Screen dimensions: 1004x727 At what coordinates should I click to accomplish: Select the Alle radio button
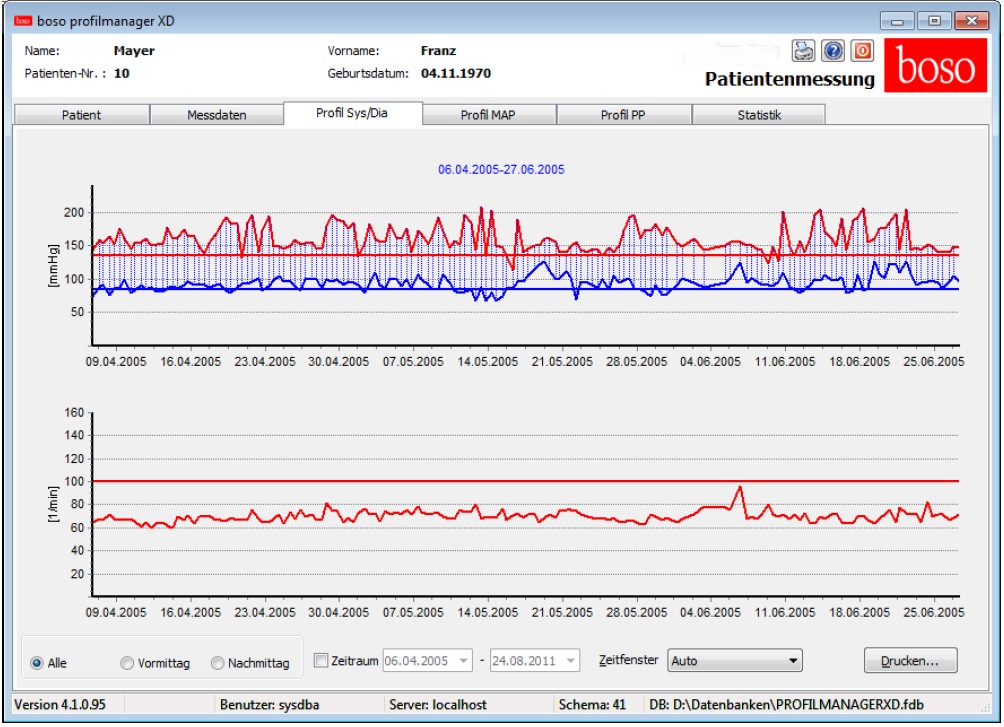[37, 663]
